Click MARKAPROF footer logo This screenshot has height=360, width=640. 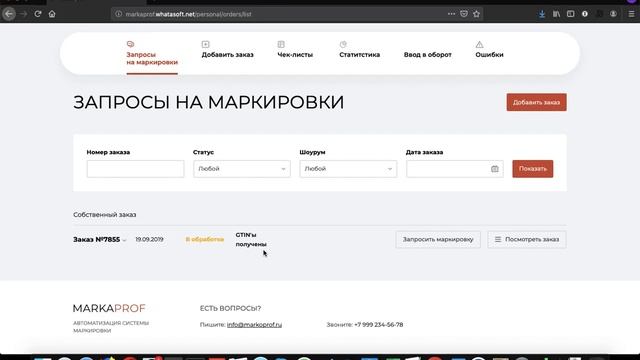(x=109, y=308)
